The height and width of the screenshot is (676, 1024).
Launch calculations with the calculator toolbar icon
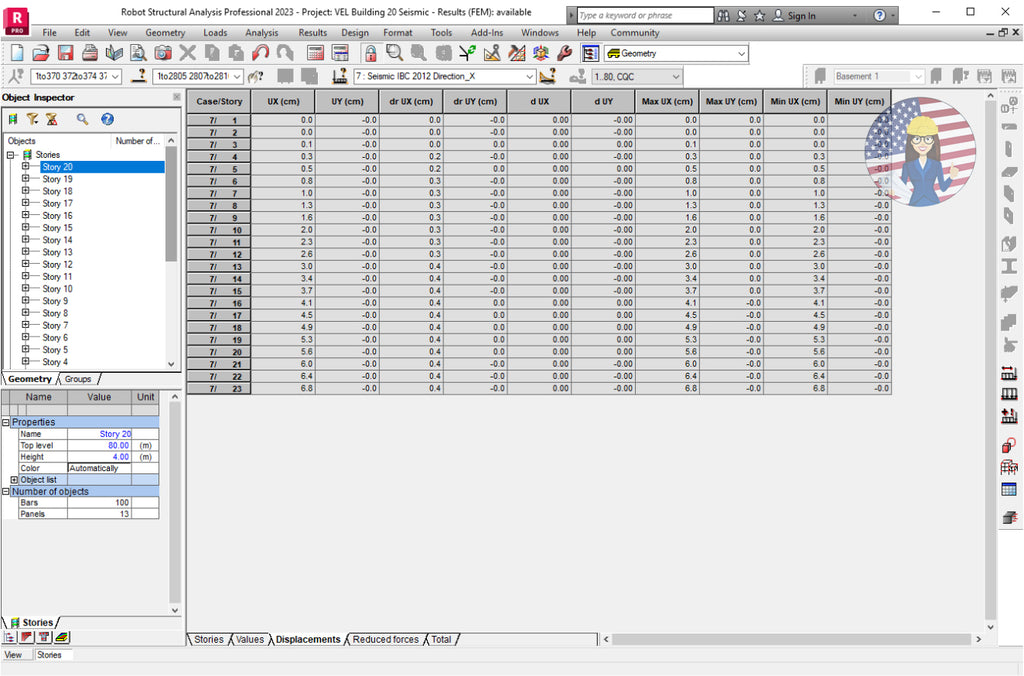click(316, 53)
